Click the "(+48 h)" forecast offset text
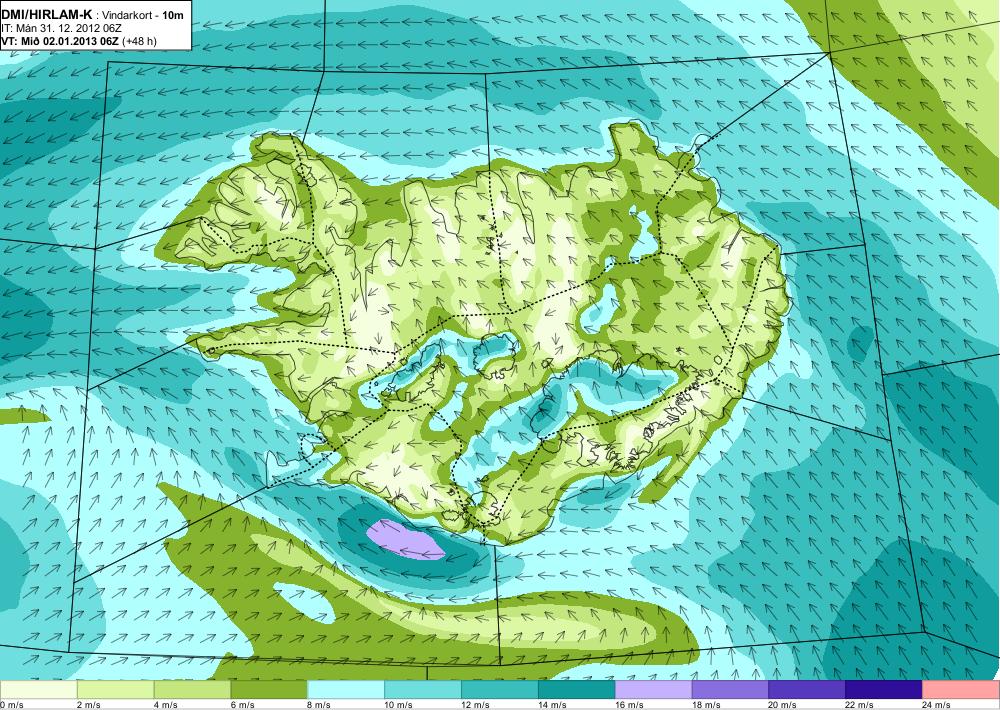 click(x=139, y=41)
